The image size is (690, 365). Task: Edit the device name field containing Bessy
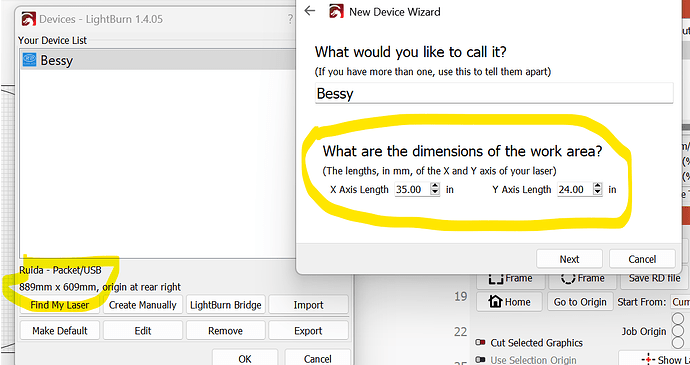point(494,93)
